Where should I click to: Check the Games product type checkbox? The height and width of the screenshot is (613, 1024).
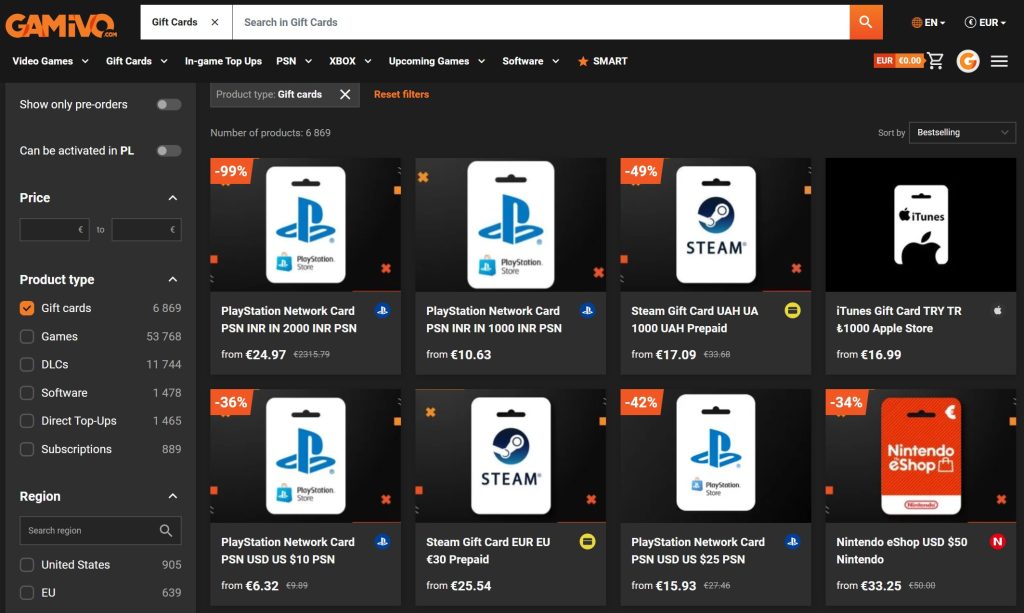27,337
